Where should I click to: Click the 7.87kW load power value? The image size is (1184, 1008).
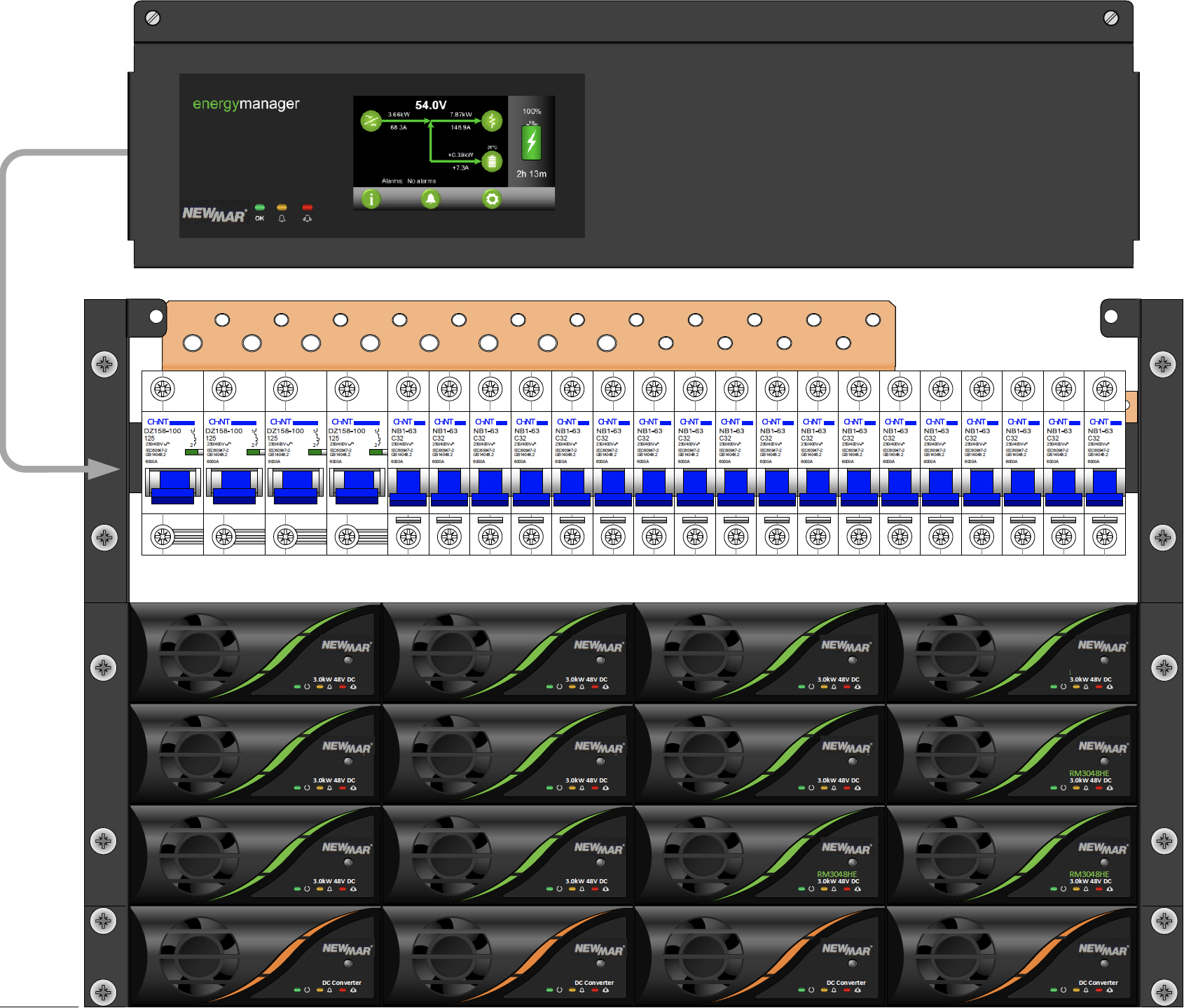pos(461,114)
